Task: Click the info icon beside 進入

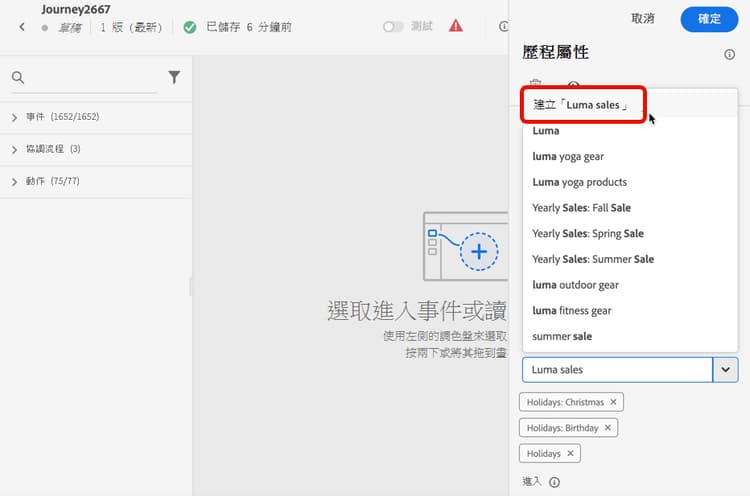Action: click(554, 482)
